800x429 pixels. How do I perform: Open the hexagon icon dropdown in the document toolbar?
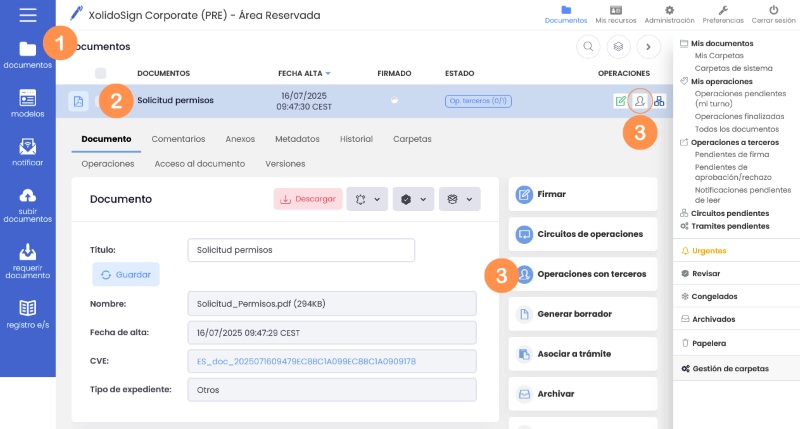[x=413, y=199]
